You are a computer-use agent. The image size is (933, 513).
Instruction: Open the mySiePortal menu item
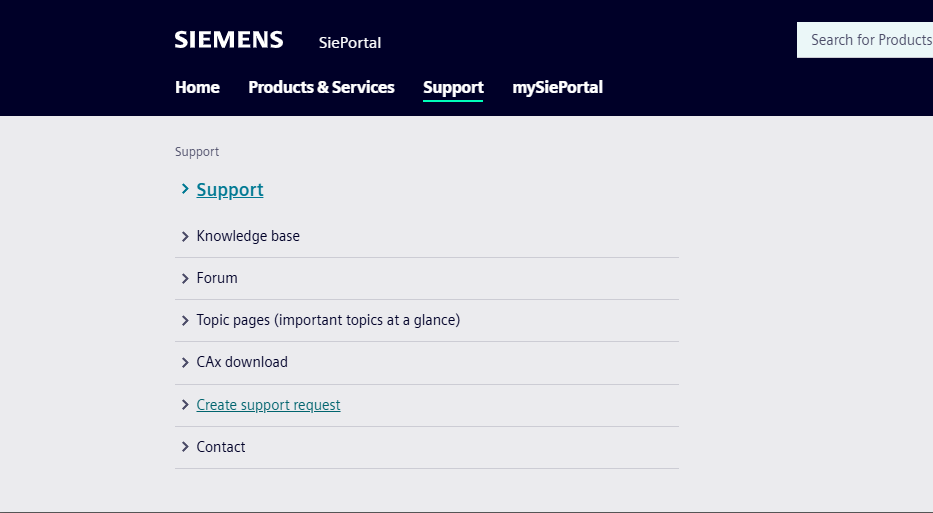coord(557,87)
